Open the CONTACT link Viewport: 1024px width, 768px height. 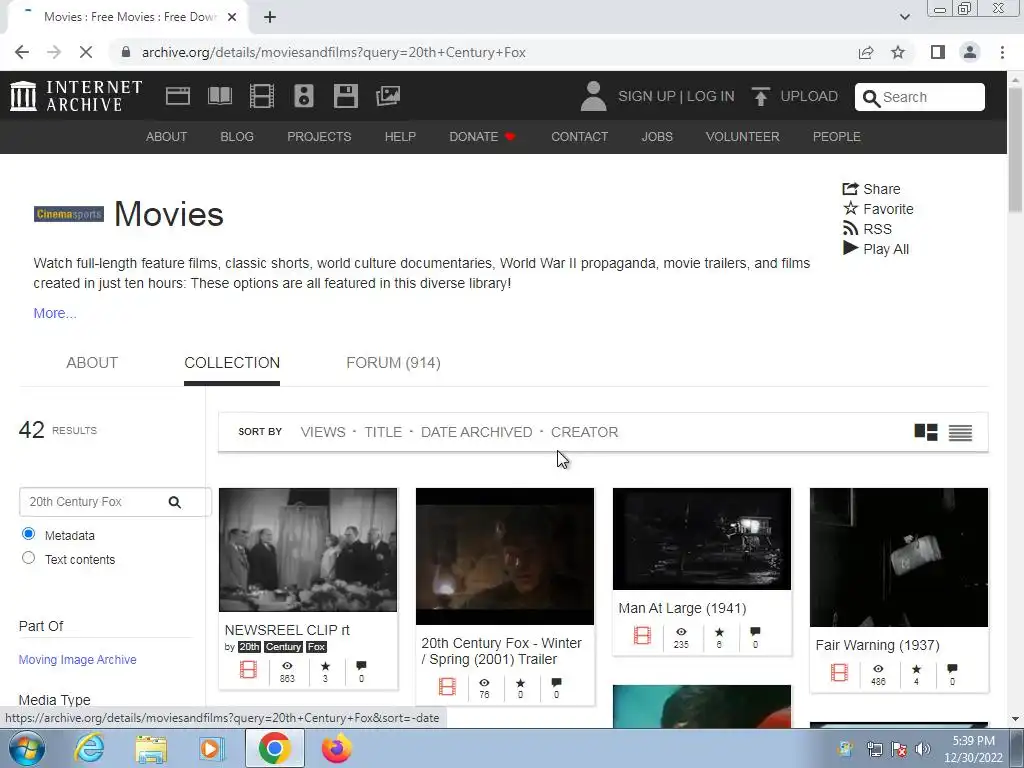[x=579, y=136]
